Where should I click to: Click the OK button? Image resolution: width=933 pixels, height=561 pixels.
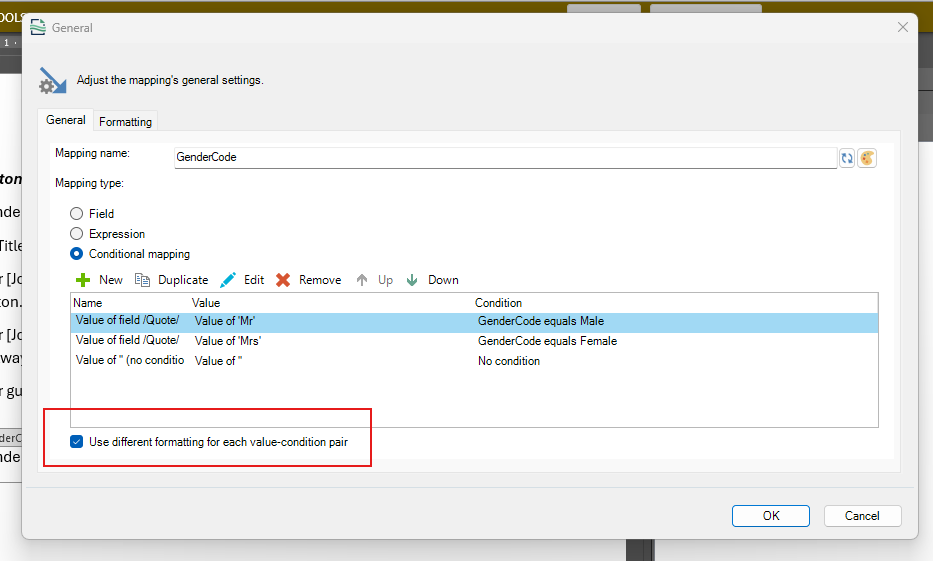pos(771,516)
